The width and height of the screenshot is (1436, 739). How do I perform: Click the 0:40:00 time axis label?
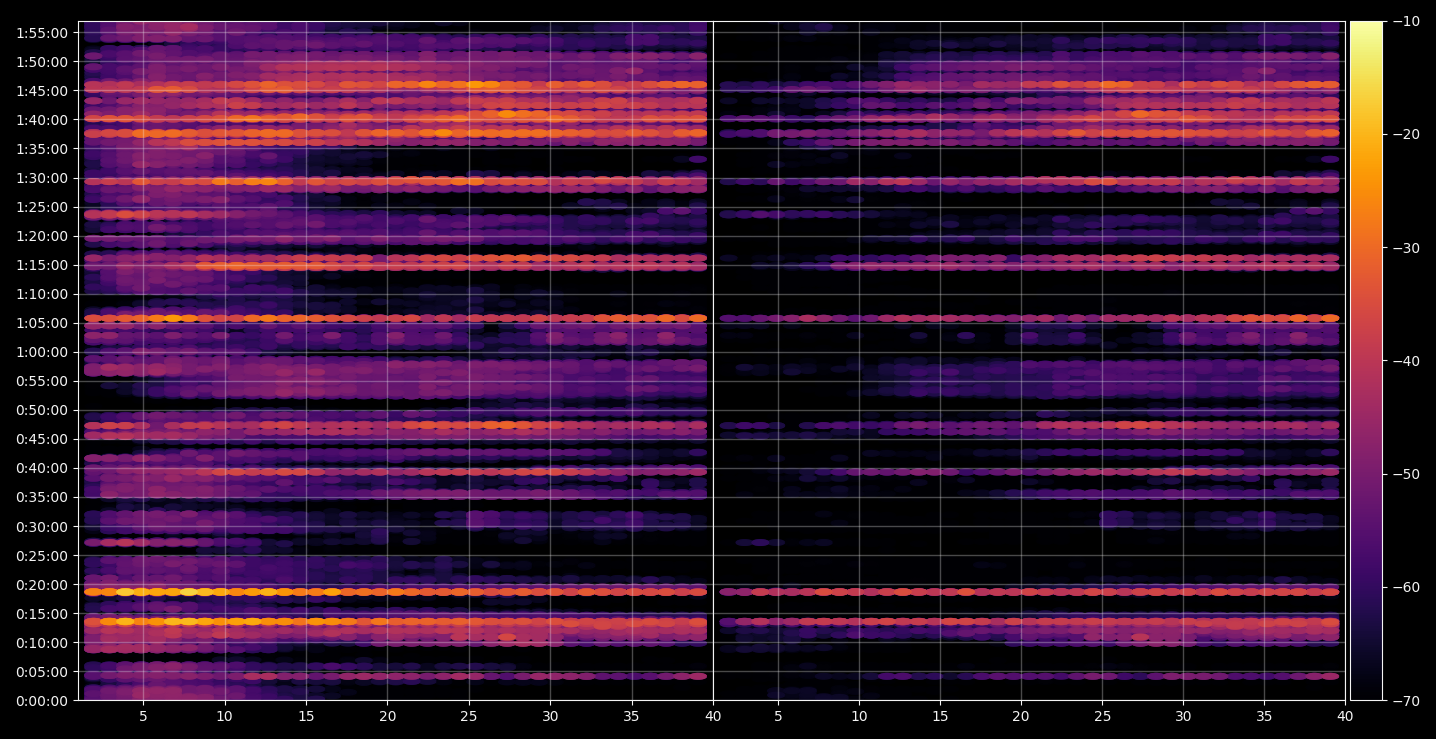(42, 468)
